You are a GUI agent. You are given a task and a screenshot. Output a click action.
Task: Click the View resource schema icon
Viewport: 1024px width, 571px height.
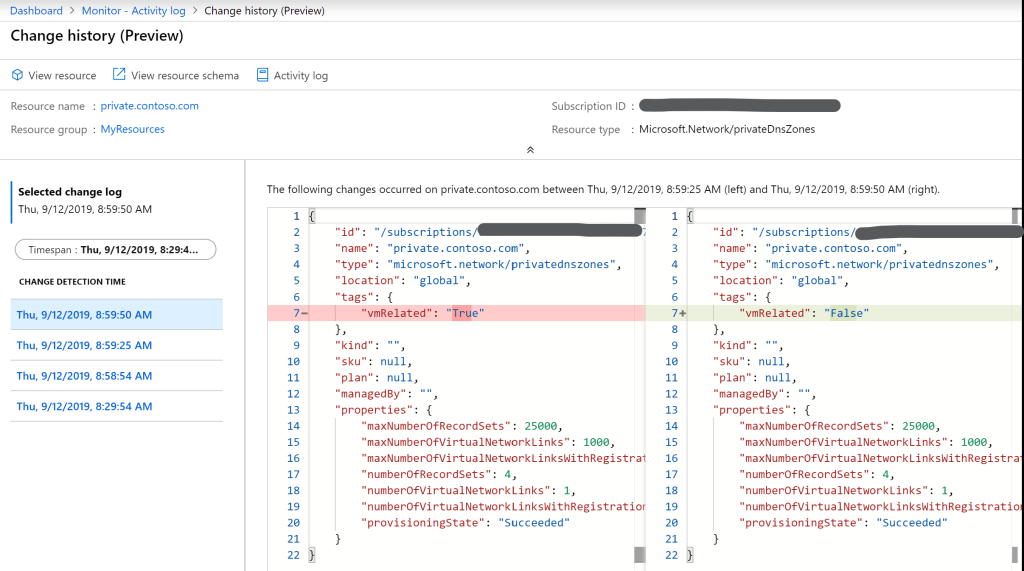pyautogui.click(x=119, y=75)
